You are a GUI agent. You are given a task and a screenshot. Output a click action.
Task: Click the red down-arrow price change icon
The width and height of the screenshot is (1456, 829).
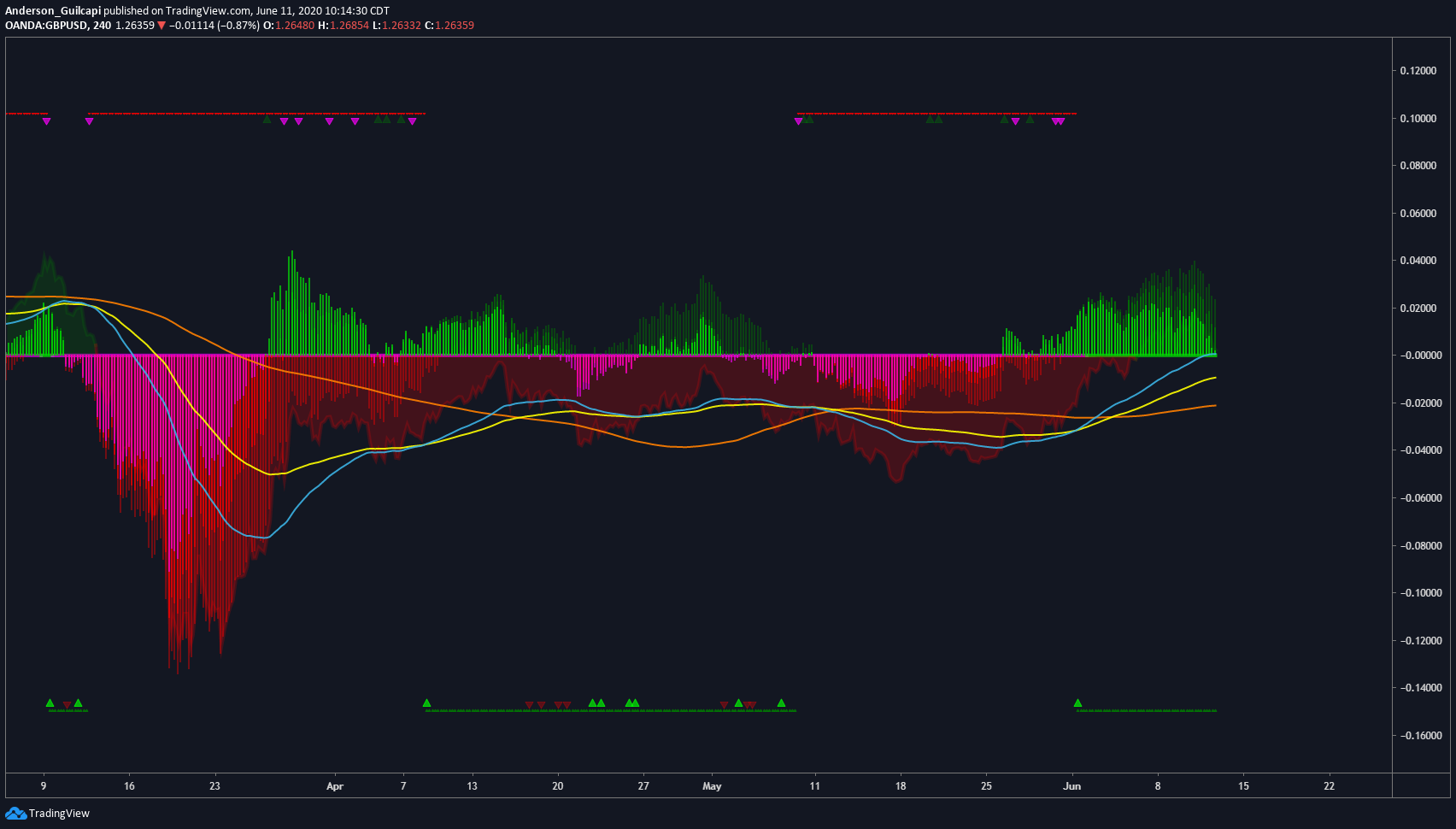pos(161,26)
